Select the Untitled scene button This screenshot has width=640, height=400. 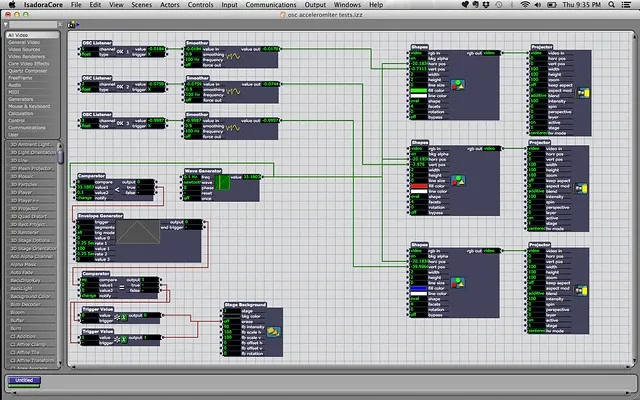(24, 380)
